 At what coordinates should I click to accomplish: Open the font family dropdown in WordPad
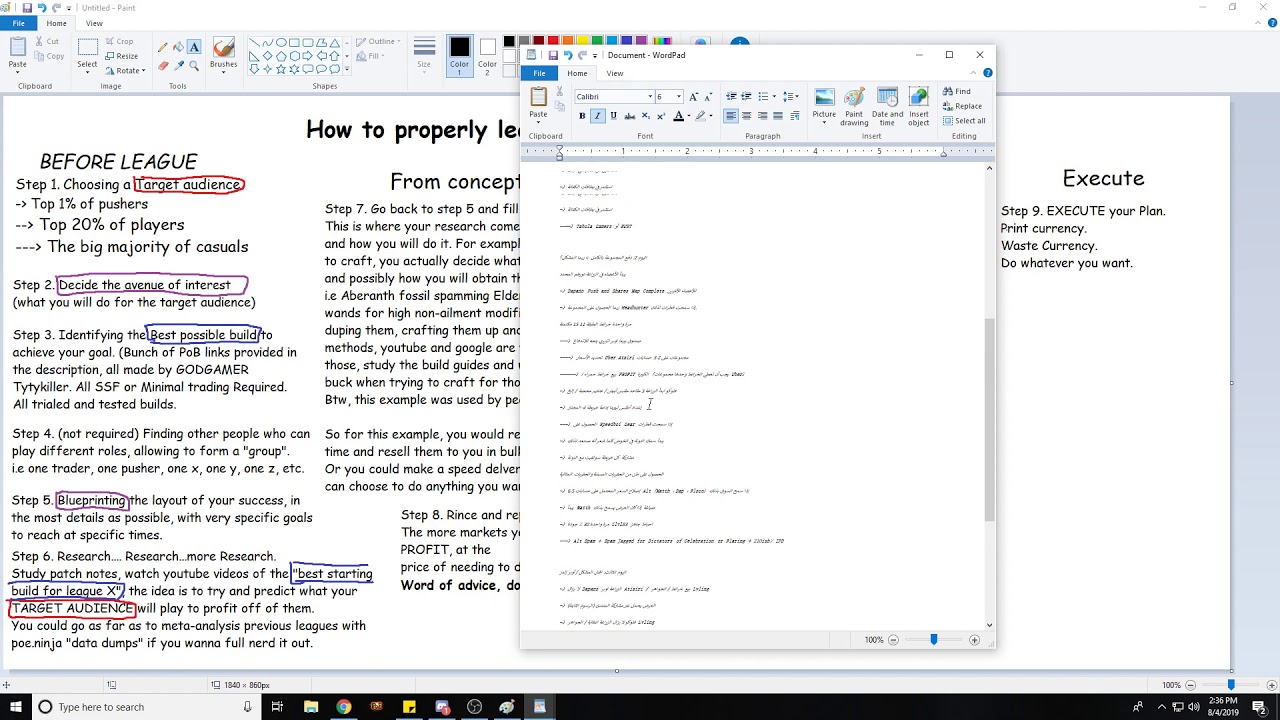point(649,96)
